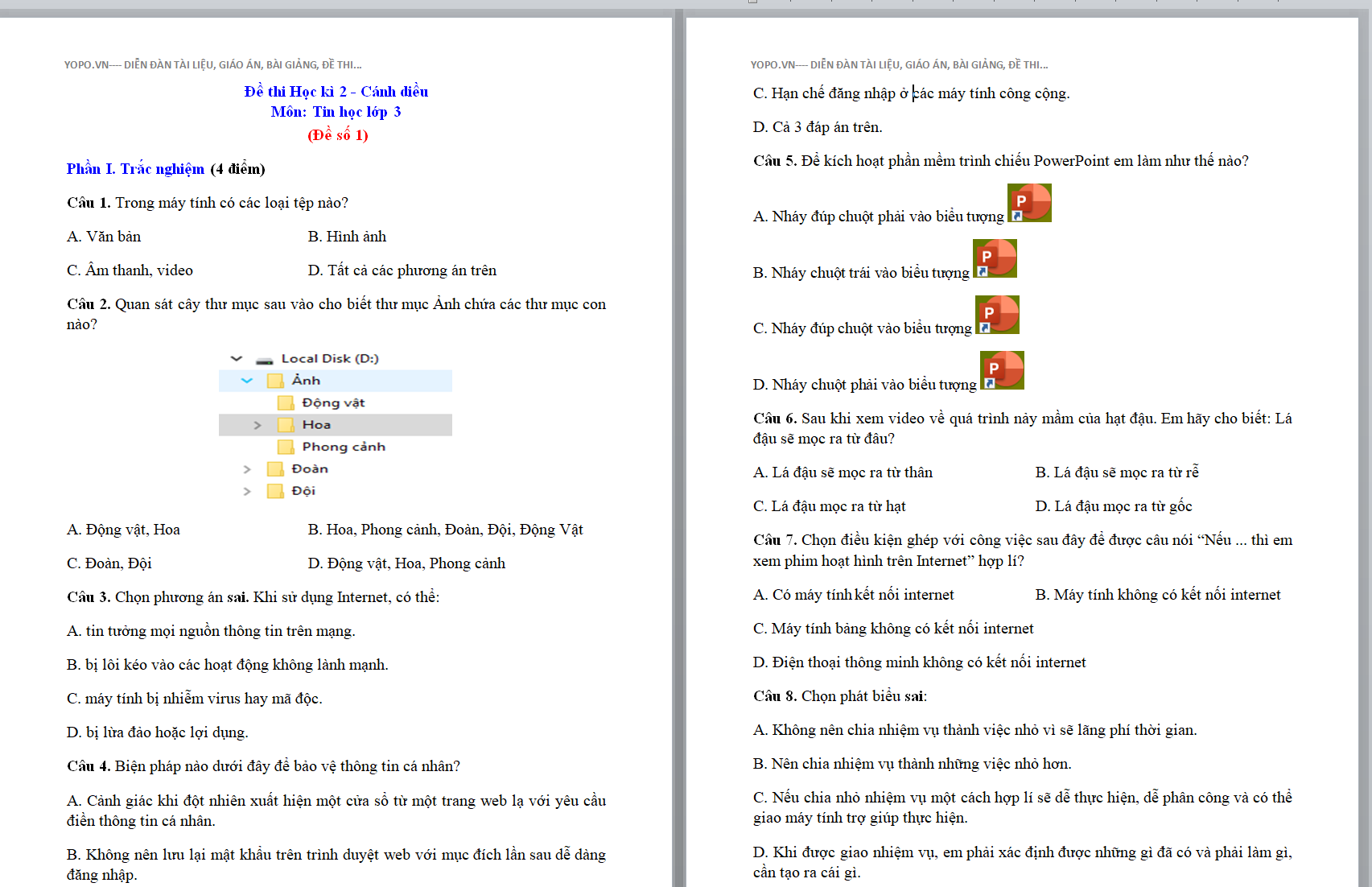This screenshot has width=1372, height=887.
Task: Expand the Đoàn folder arrow
Action: tap(247, 469)
